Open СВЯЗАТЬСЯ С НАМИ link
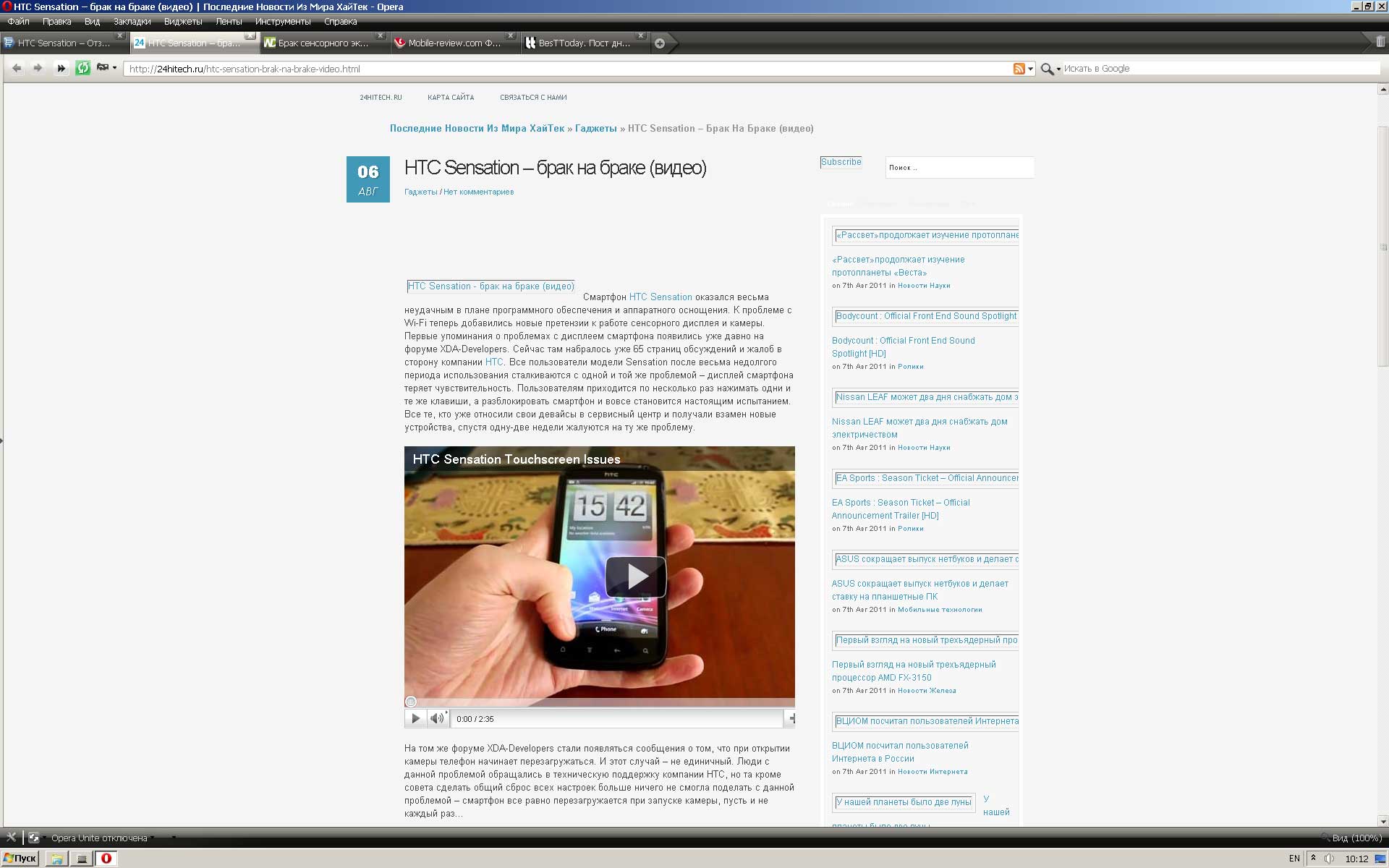Image resolution: width=1389 pixels, height=868 pixels. (x=533, y=98)
